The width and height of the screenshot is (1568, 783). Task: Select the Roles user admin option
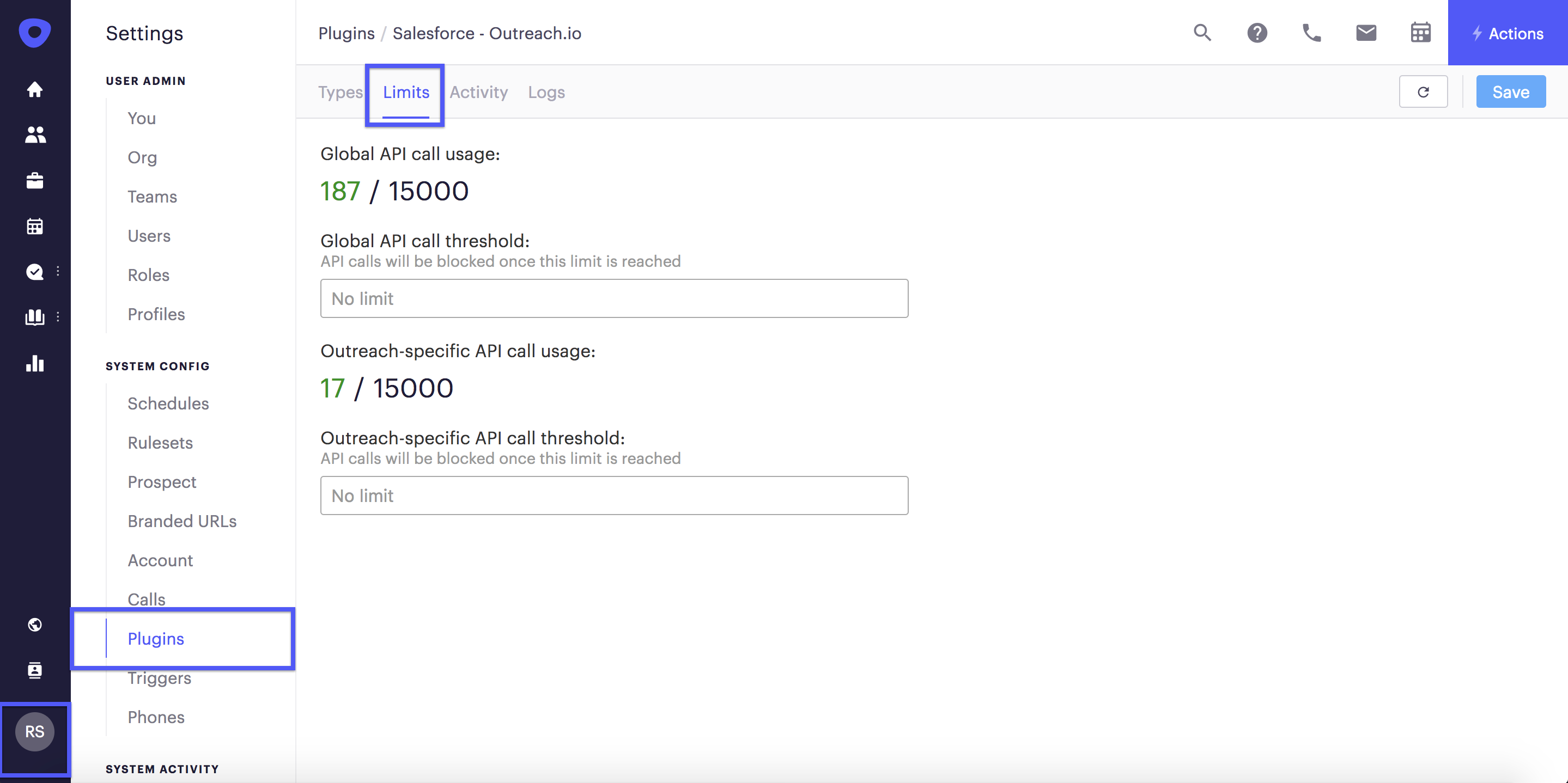pyautogui.click(x=148, y=275)
